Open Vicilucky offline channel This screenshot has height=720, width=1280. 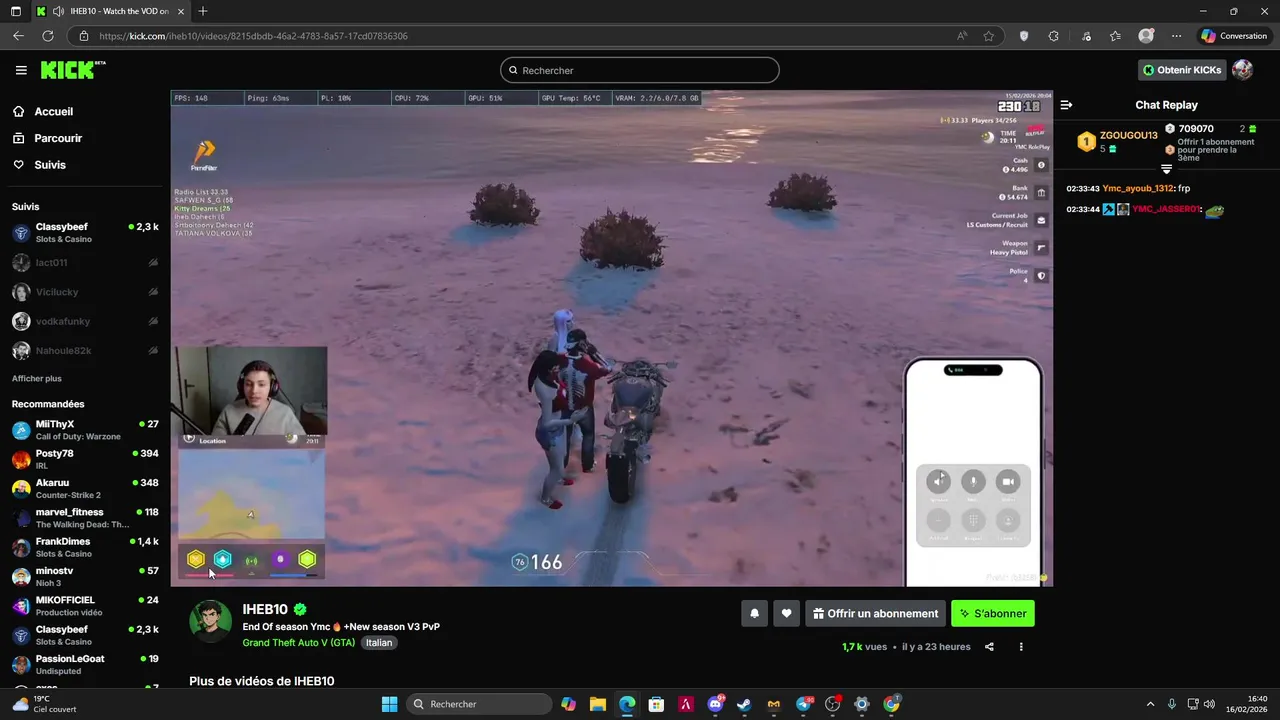(x=85, y=292)
